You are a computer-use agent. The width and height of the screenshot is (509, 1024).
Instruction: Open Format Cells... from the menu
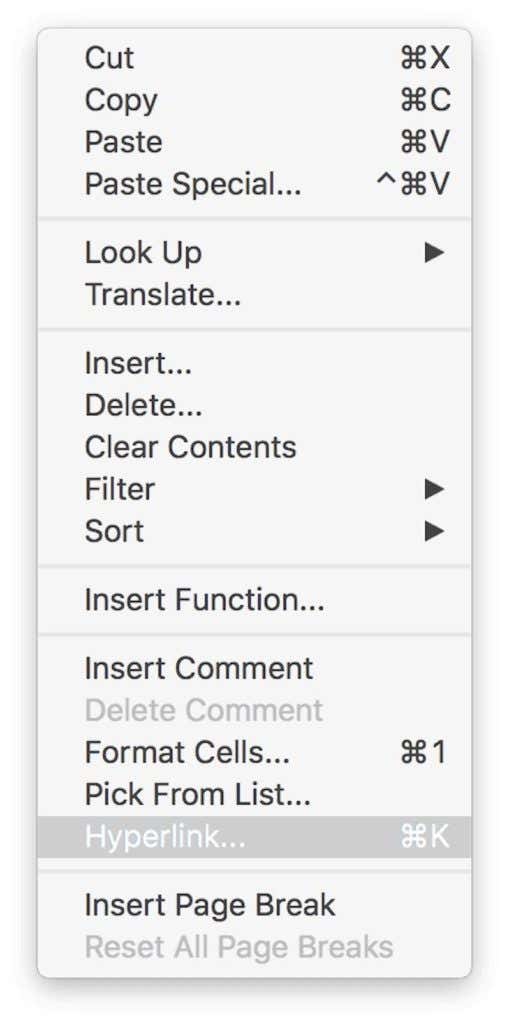[x=254, y=752]
